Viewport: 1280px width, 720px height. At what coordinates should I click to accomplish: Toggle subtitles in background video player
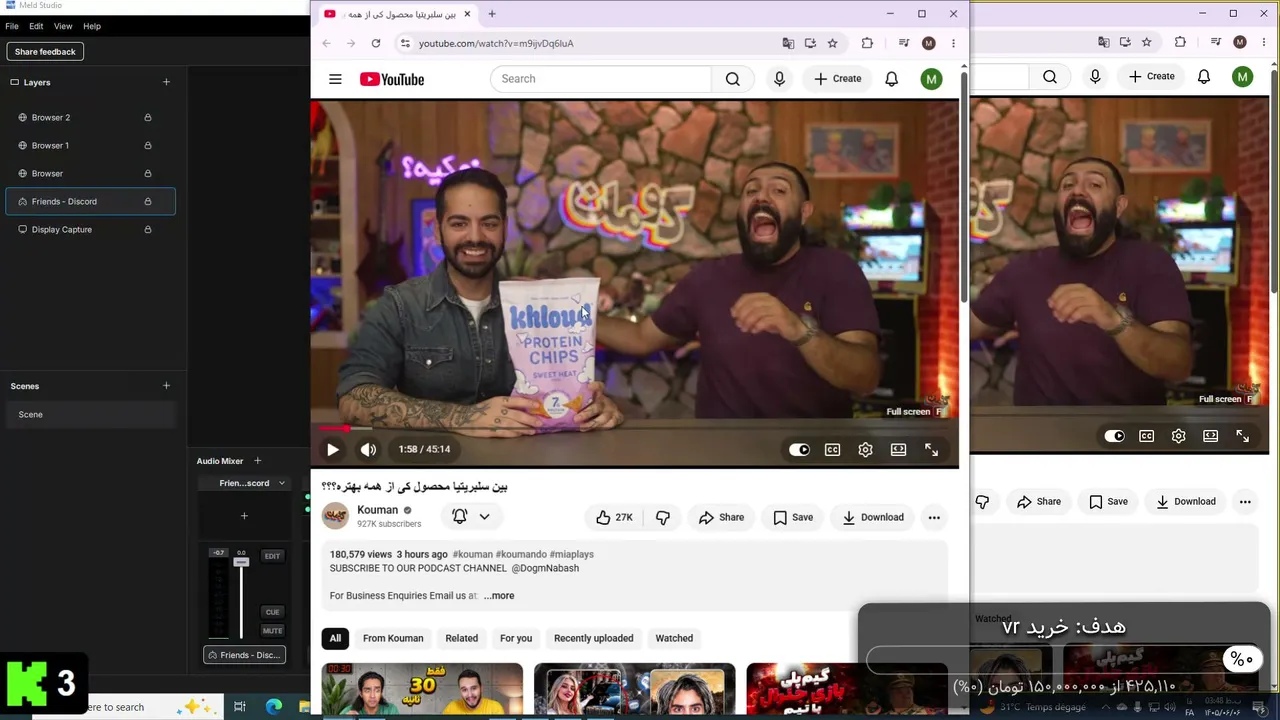tap(1146, 436)
